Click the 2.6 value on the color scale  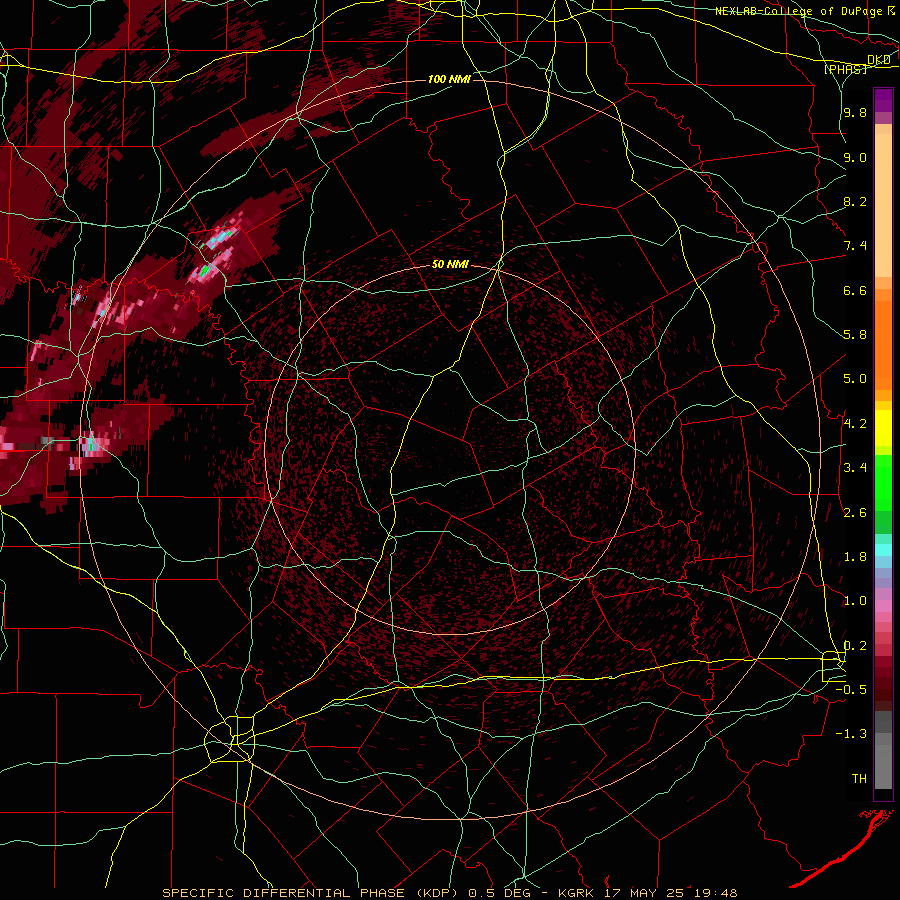tap(855, 513)
